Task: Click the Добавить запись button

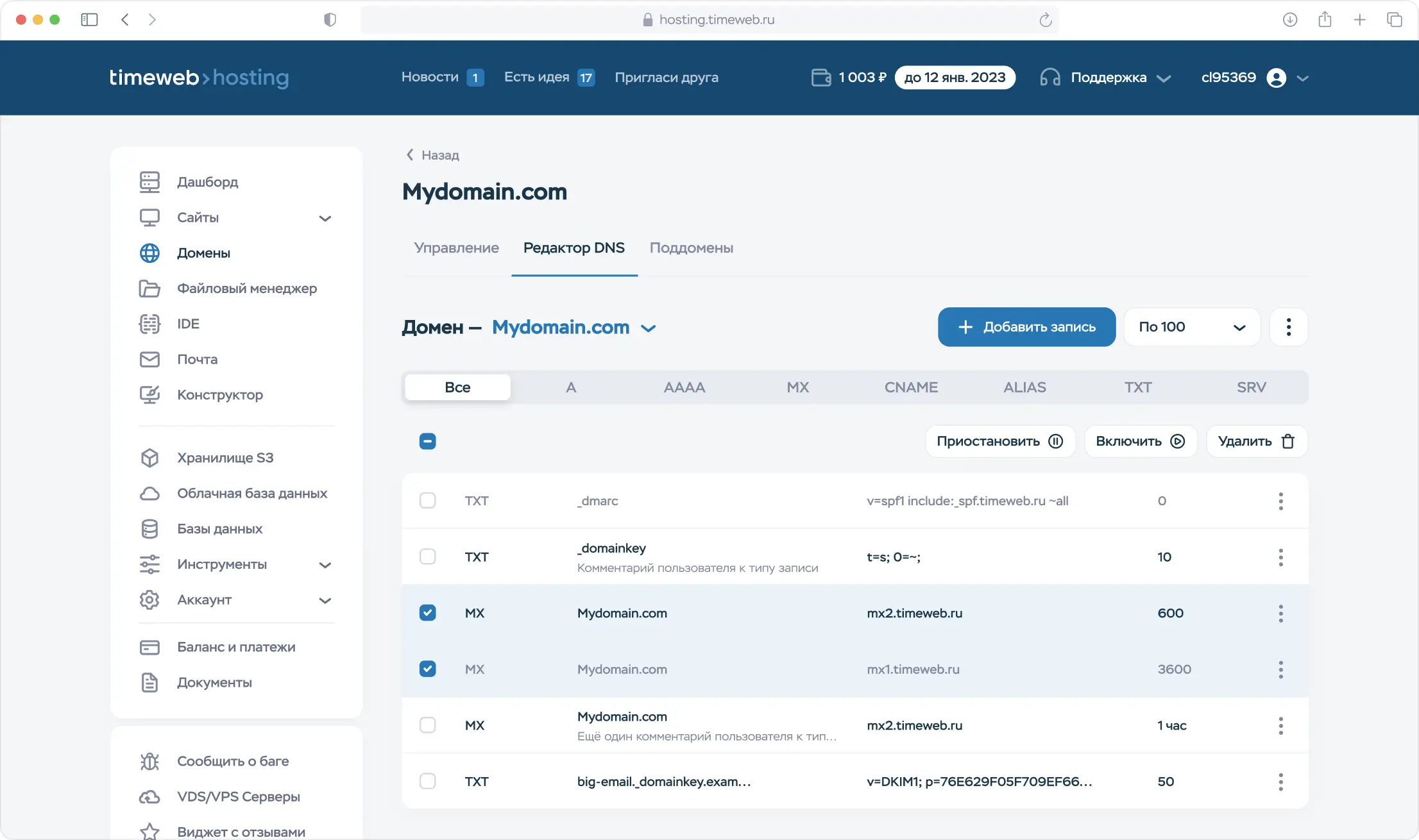Action: (x=1026, y=326)
